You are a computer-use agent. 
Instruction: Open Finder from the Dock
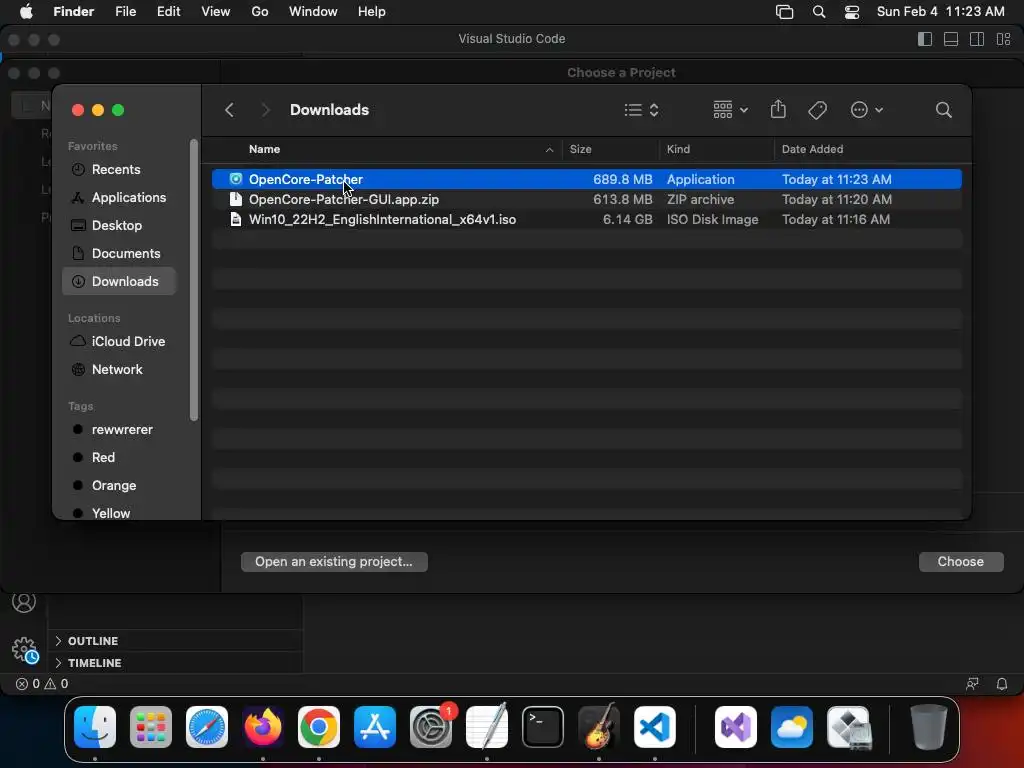[95, 727]
